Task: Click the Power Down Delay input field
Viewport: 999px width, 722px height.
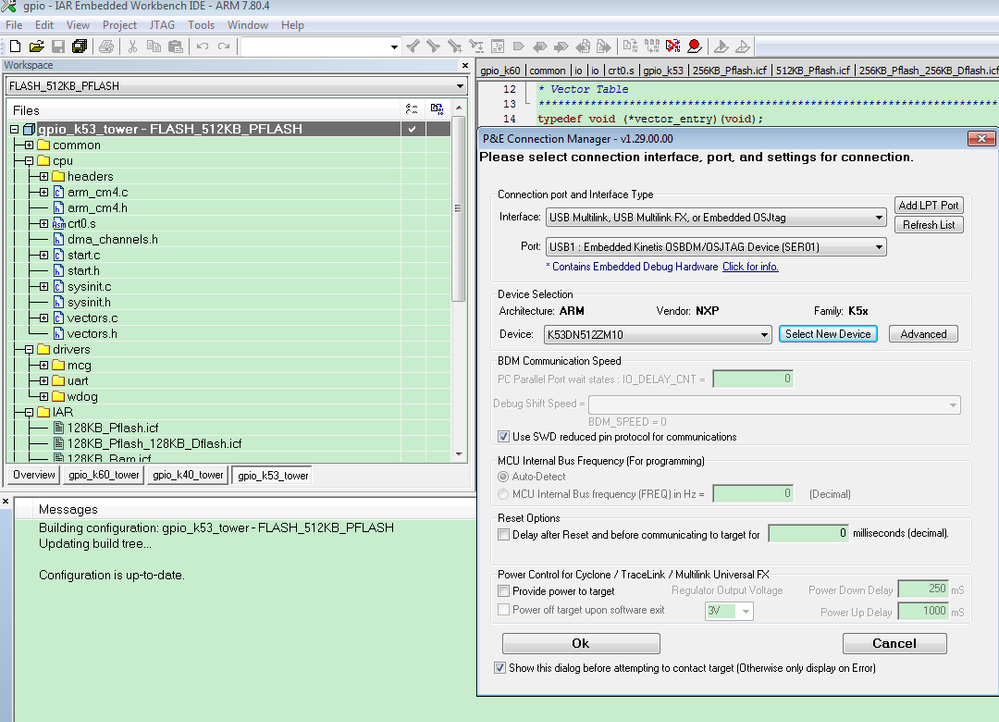Action: [x=923, y=589]
